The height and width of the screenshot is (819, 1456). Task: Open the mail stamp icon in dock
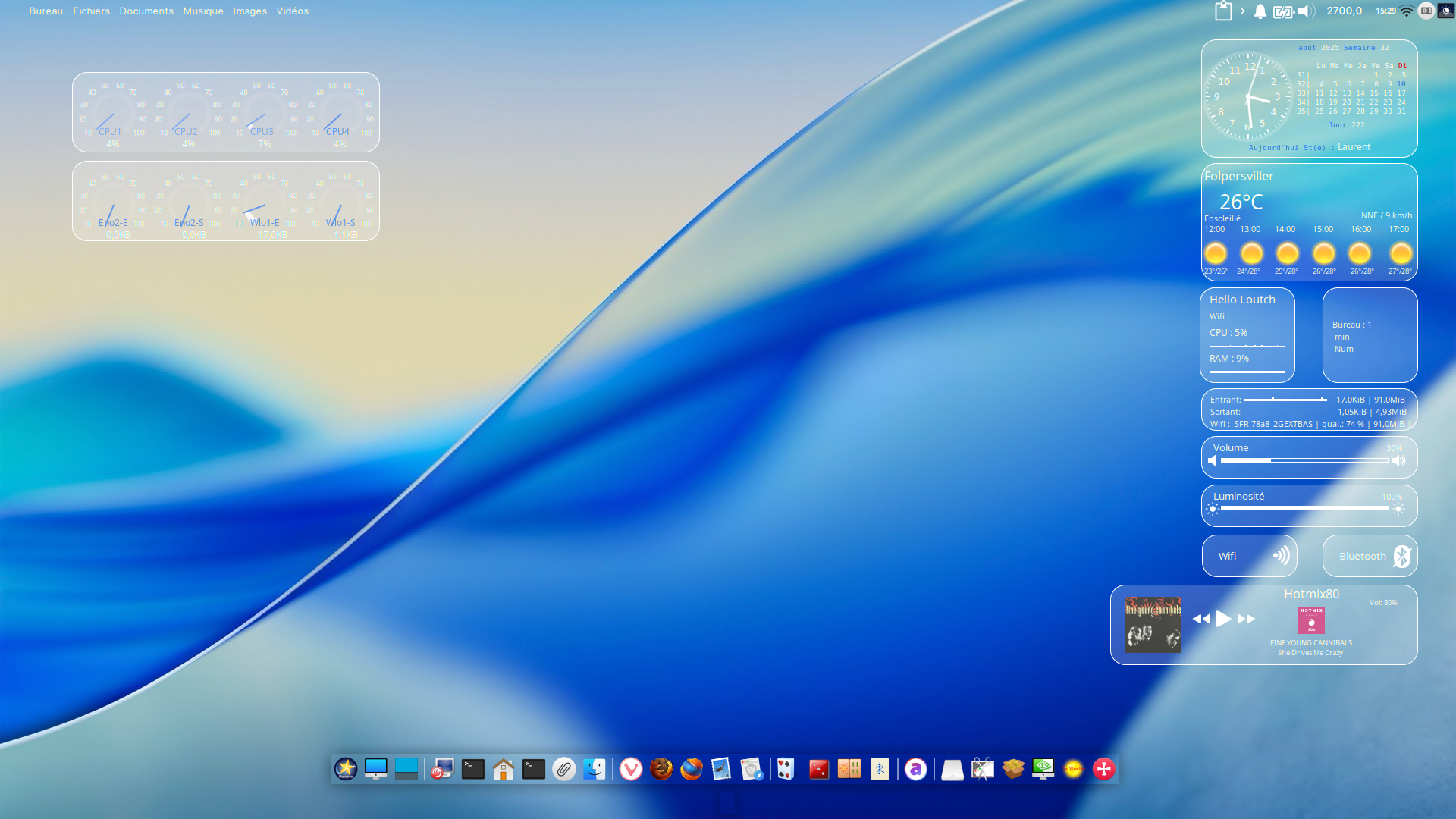click(721, 769)
